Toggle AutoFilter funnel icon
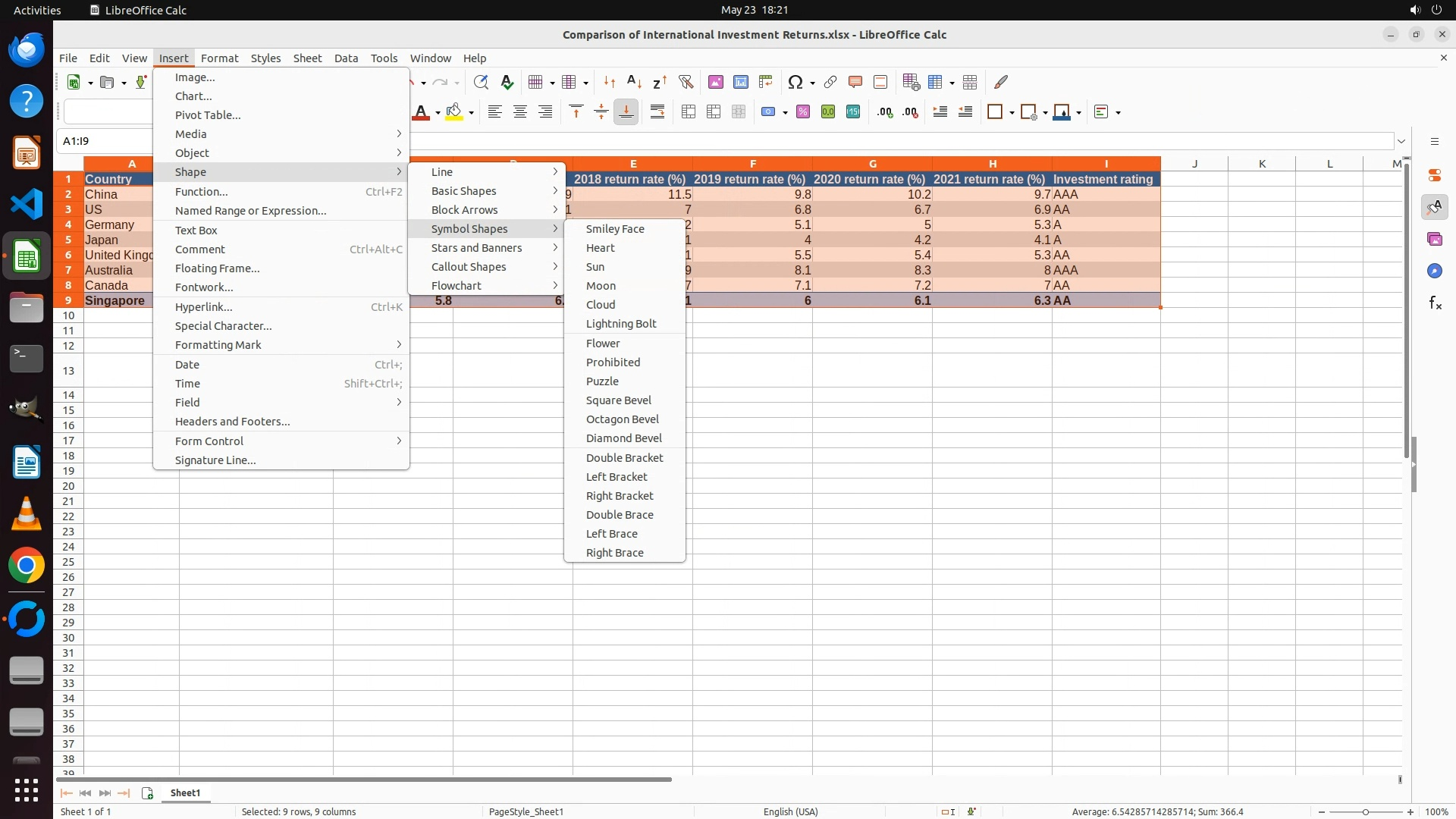Viewport: 1456px width, 819px height. 686,82
